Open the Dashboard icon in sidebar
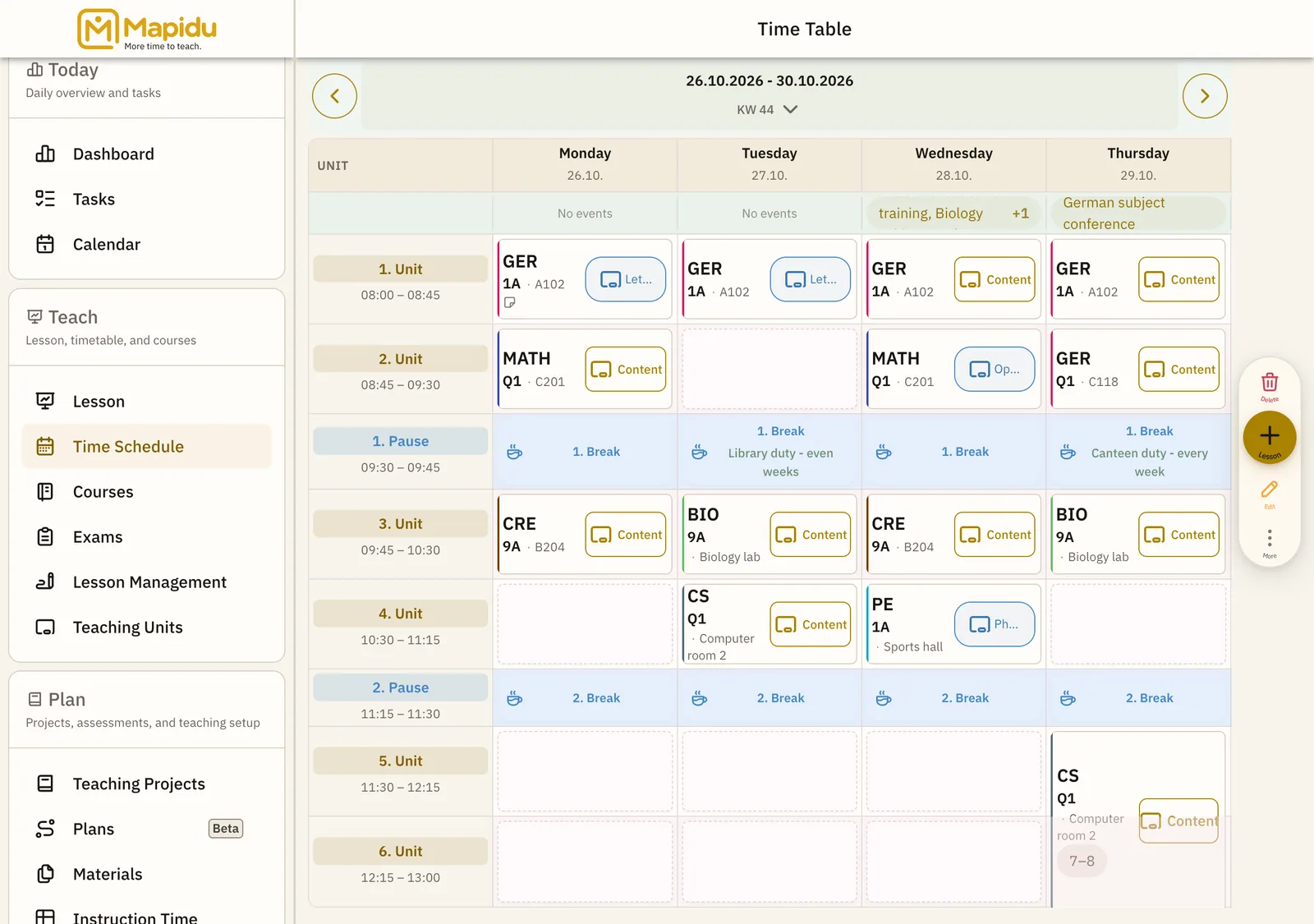The image size is (1314, 924). 45,154
